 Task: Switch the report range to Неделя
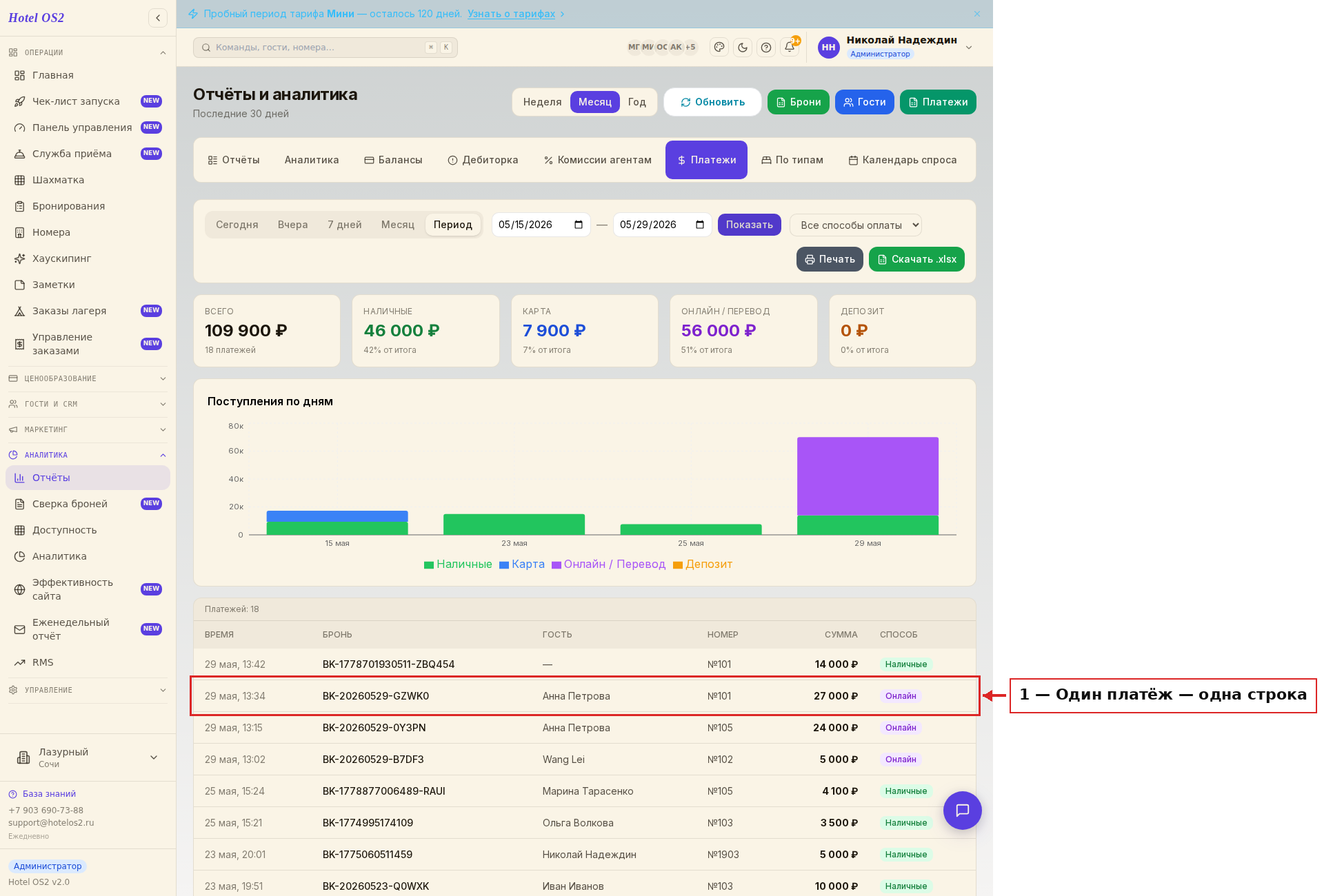pyautogui.click(x=542, y=102)
